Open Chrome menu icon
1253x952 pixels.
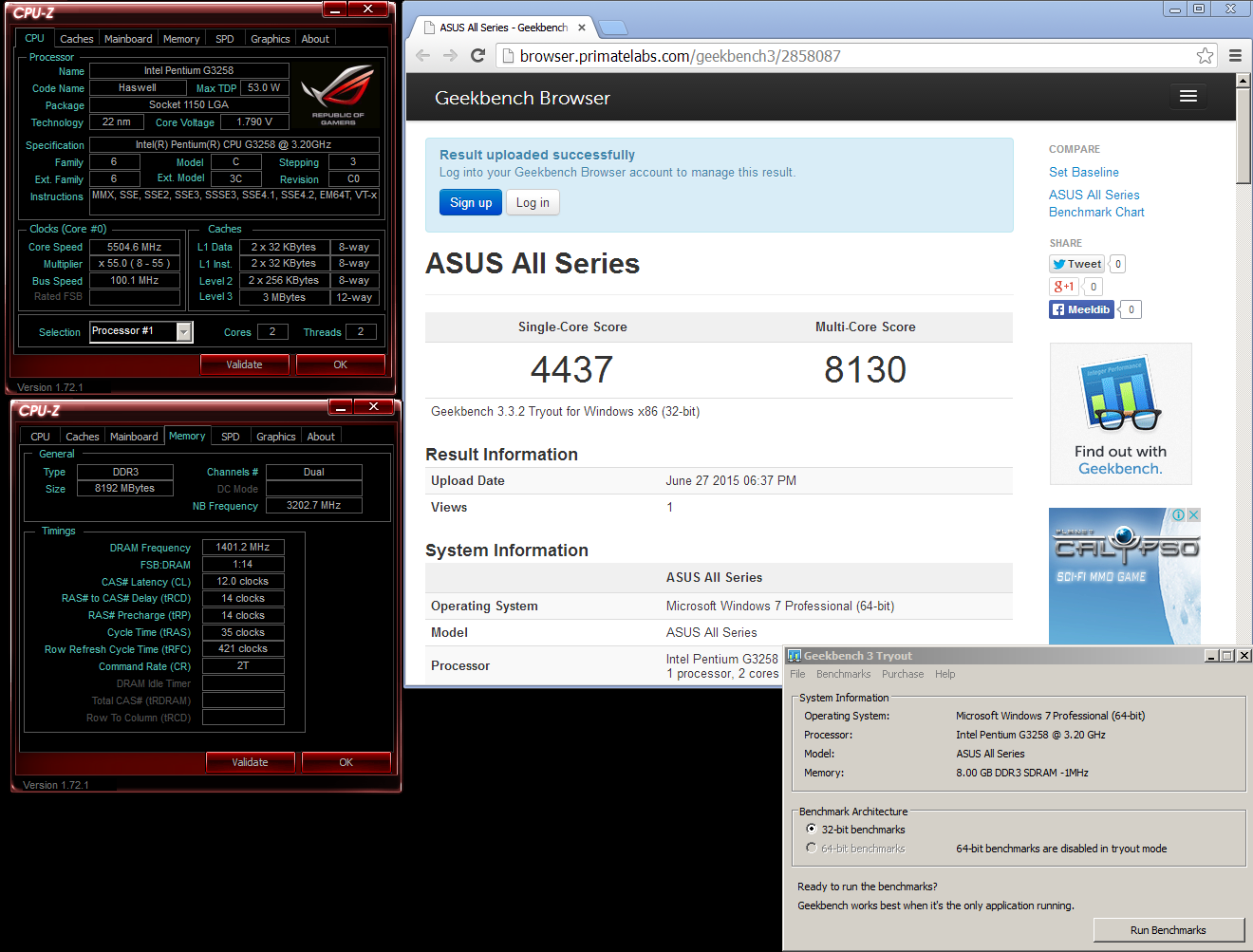pyautogui.click(x=1235, y=56)
